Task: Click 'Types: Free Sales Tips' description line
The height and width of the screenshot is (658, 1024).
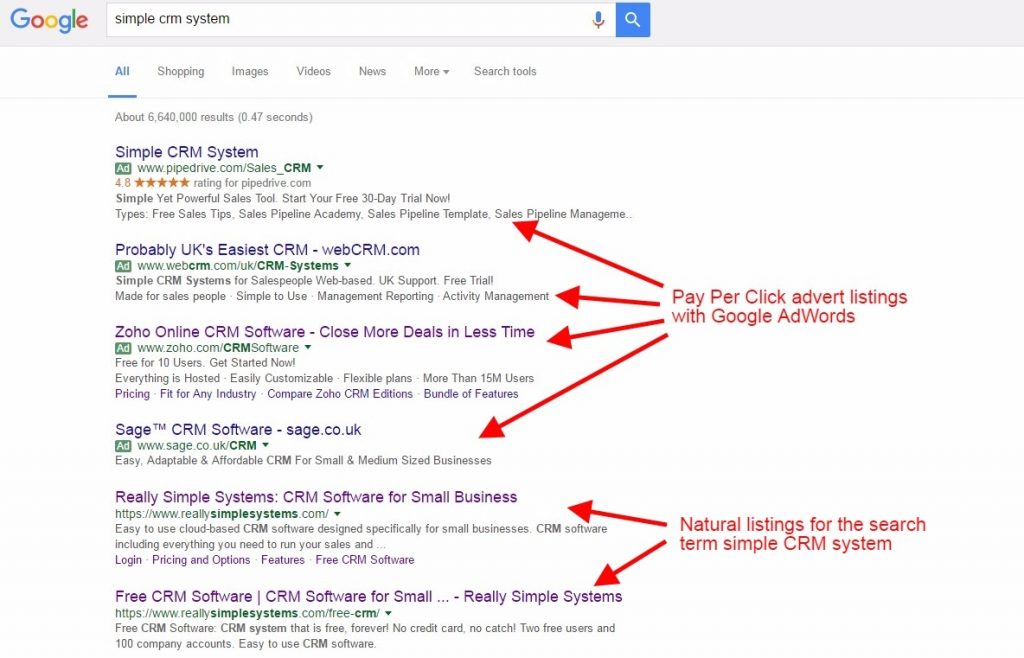Action: 374,214
